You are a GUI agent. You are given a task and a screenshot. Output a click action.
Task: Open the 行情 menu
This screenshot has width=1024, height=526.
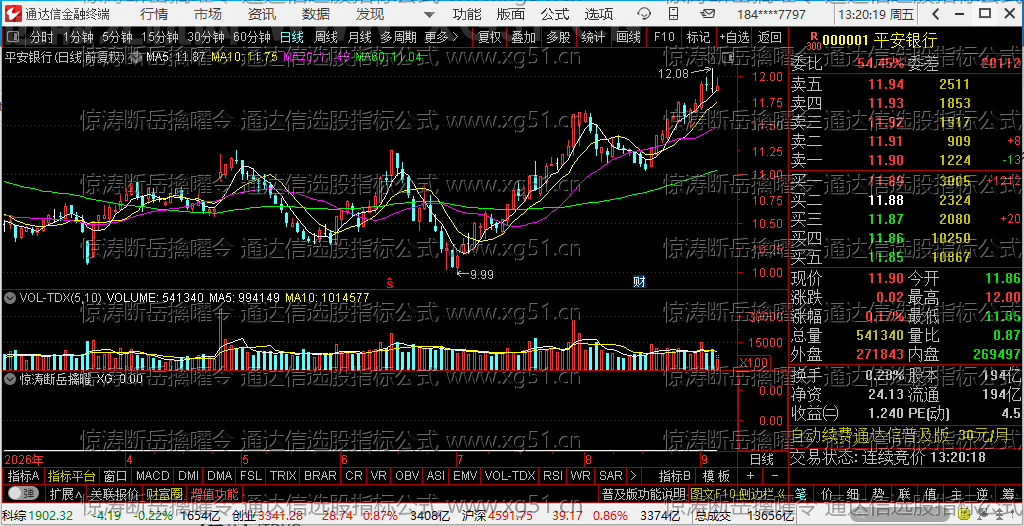(153, 14)
